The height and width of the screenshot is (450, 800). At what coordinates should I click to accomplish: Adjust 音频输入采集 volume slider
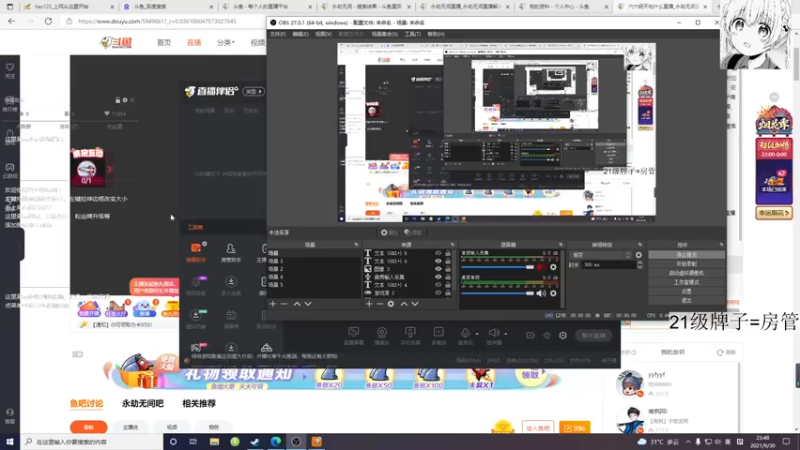coord(497,267)
